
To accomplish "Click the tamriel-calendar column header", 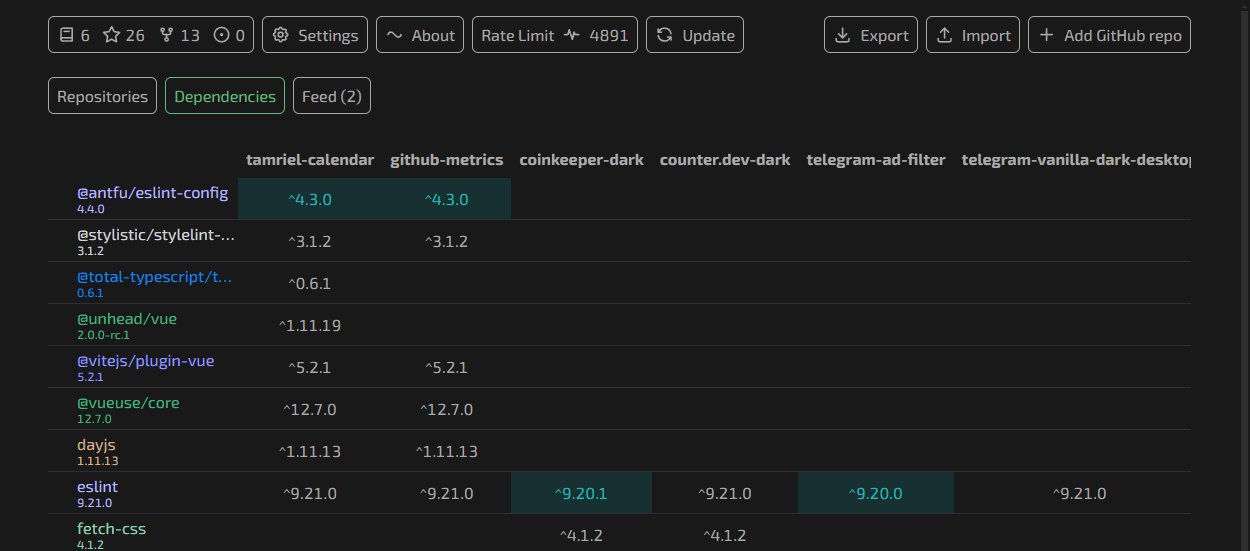I will 310,160.
